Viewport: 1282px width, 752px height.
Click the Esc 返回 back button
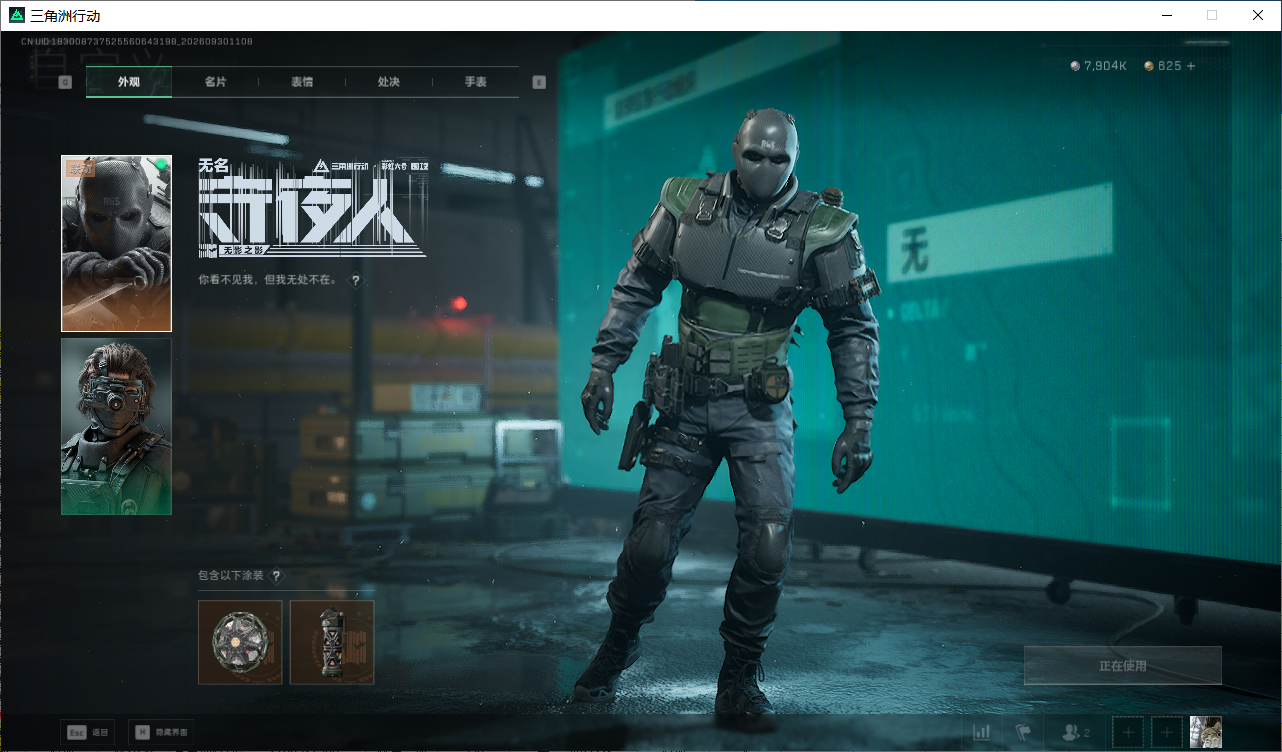click(x=88, y=732)
